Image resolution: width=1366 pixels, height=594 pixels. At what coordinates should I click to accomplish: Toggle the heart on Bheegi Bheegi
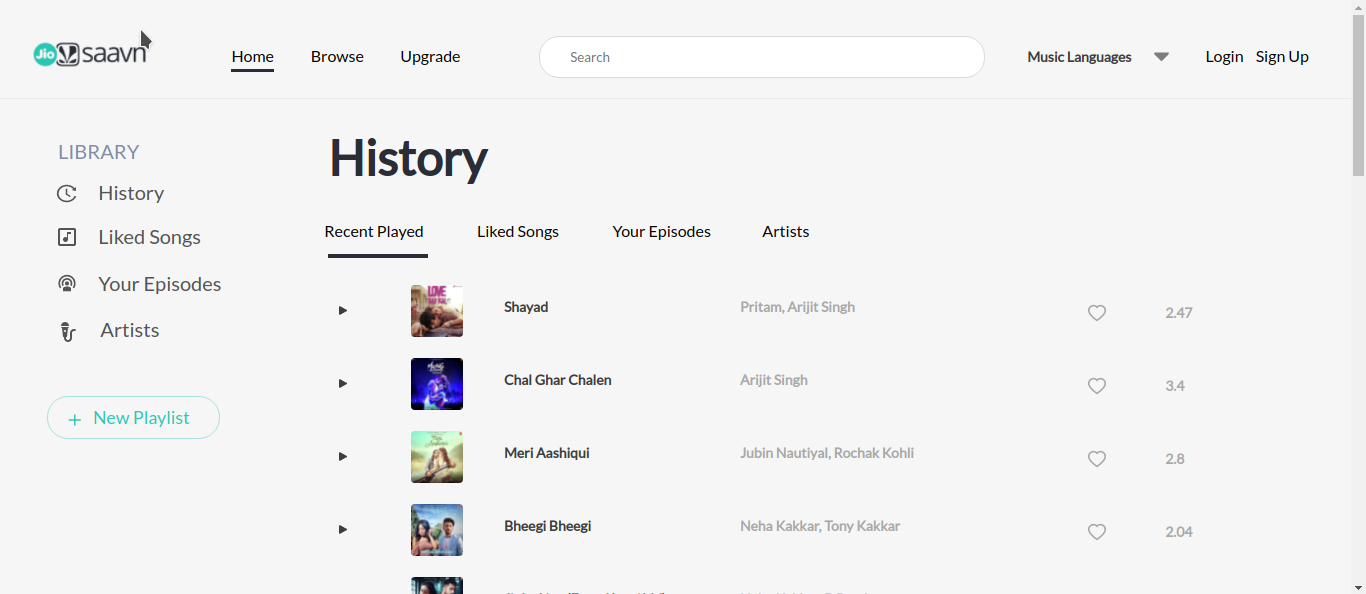(x=1096, y=531)
